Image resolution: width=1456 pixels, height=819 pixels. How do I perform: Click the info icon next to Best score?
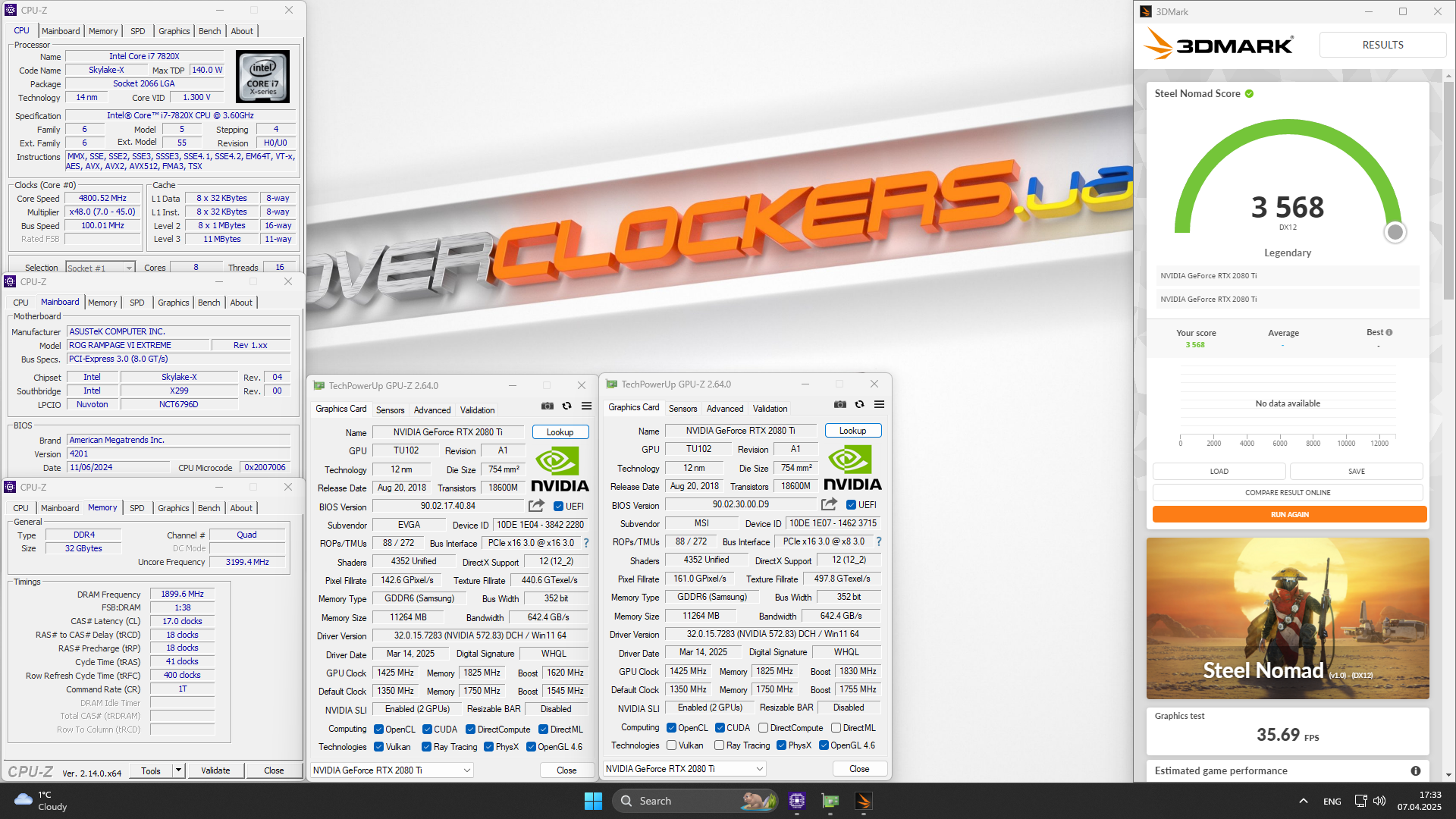click(1389, 332)
